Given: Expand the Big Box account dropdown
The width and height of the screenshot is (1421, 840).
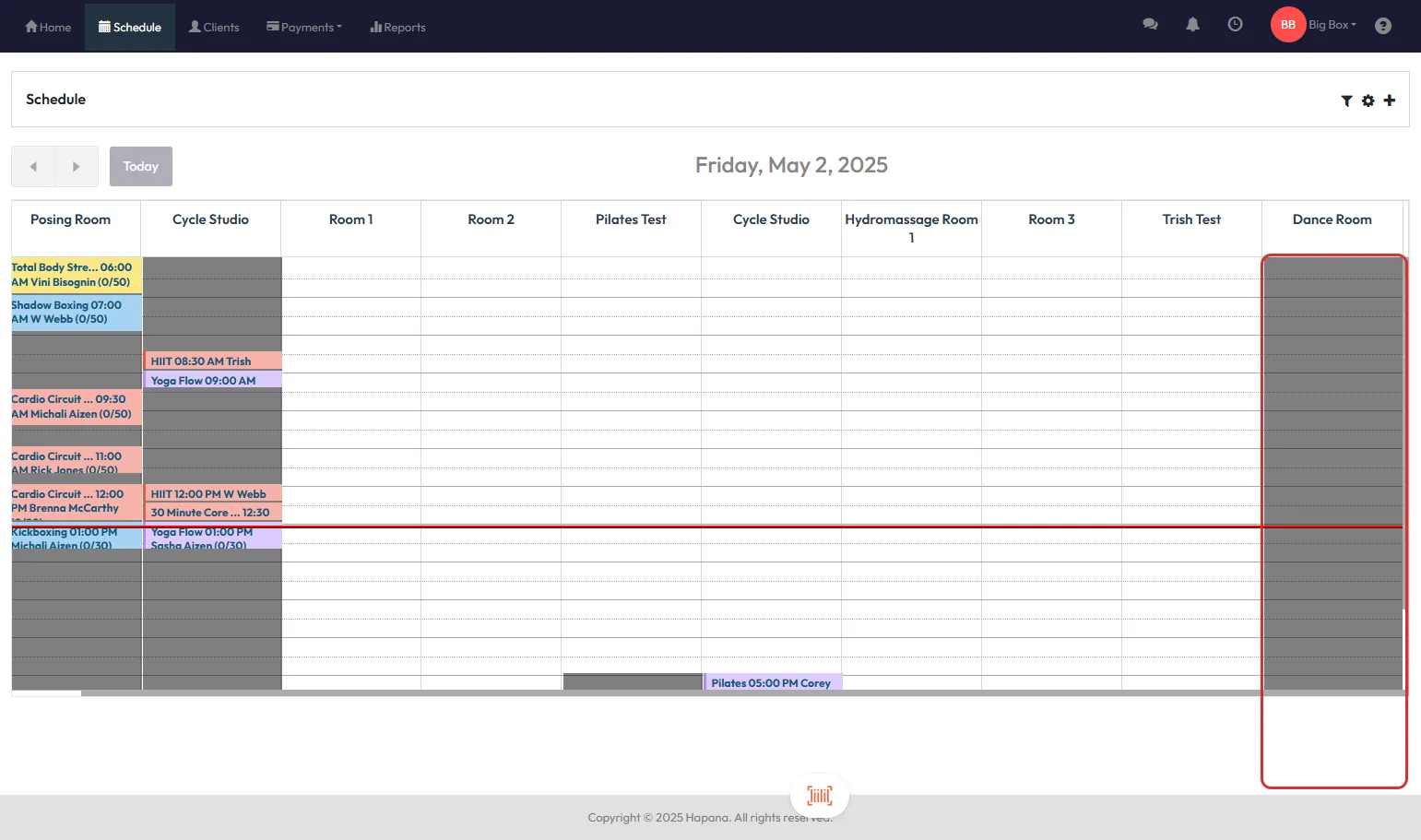Looking at the screenshot, I should tap(1332, 25).
